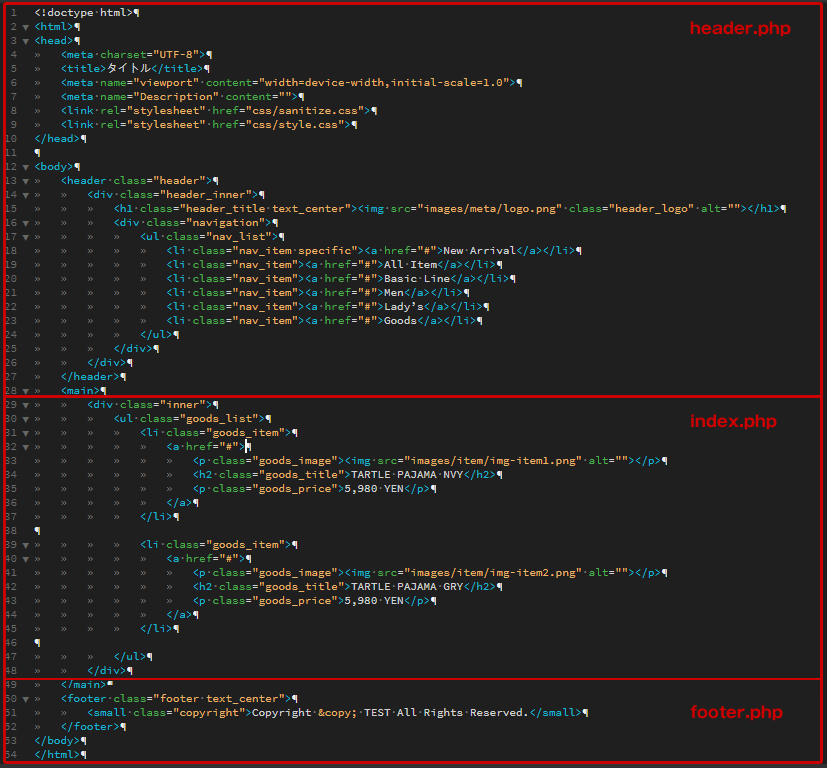Select line number 54 in the gutter

click(10, 754)
